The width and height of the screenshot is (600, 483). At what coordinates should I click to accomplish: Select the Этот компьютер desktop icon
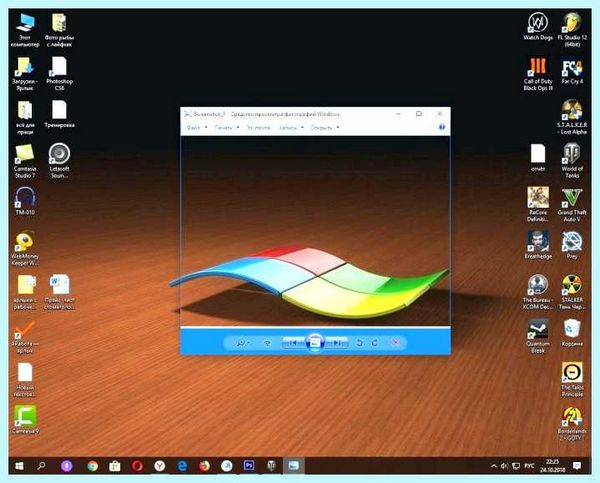pos(25,31)
